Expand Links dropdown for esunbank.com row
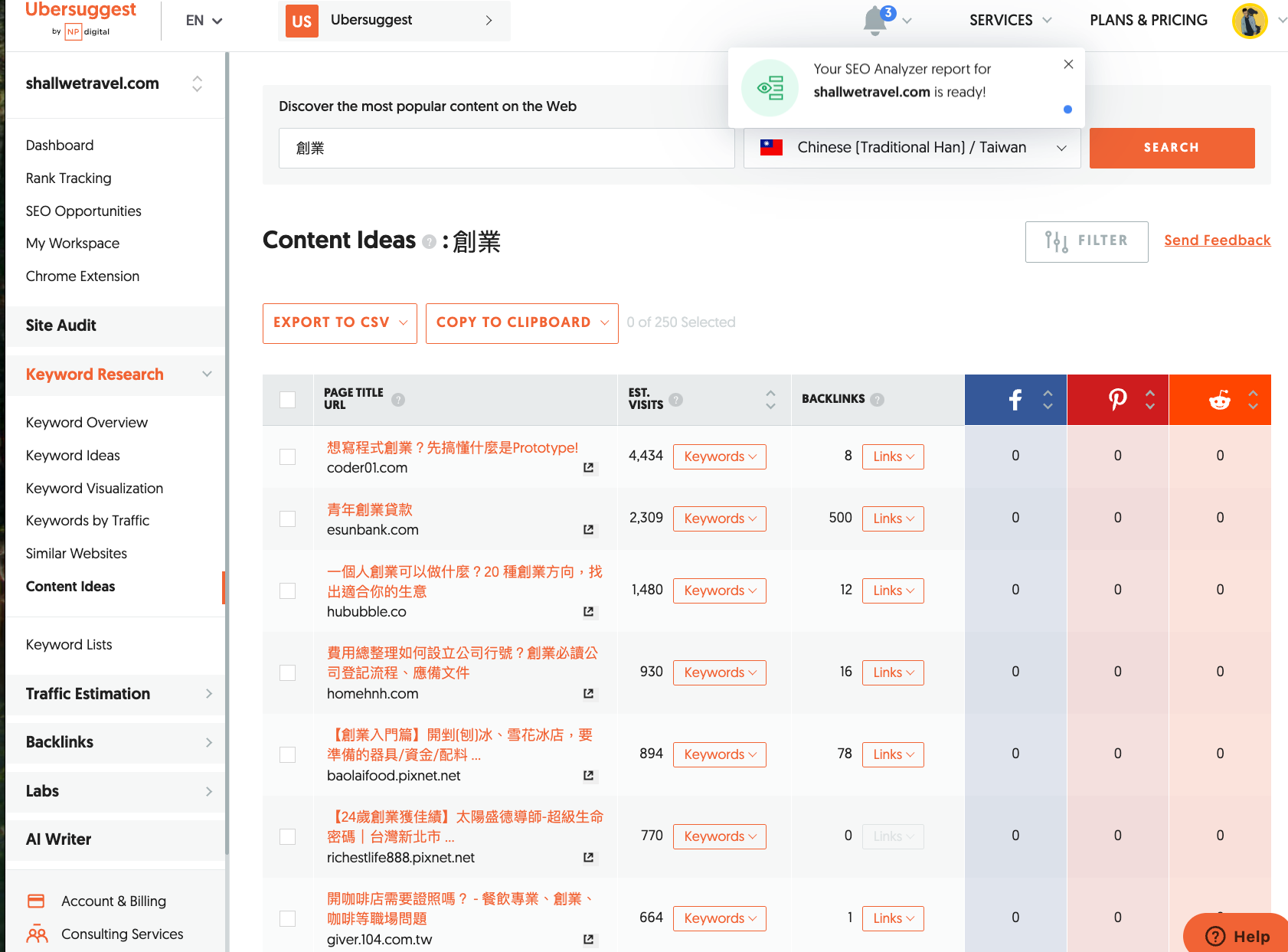 [893, 519]
